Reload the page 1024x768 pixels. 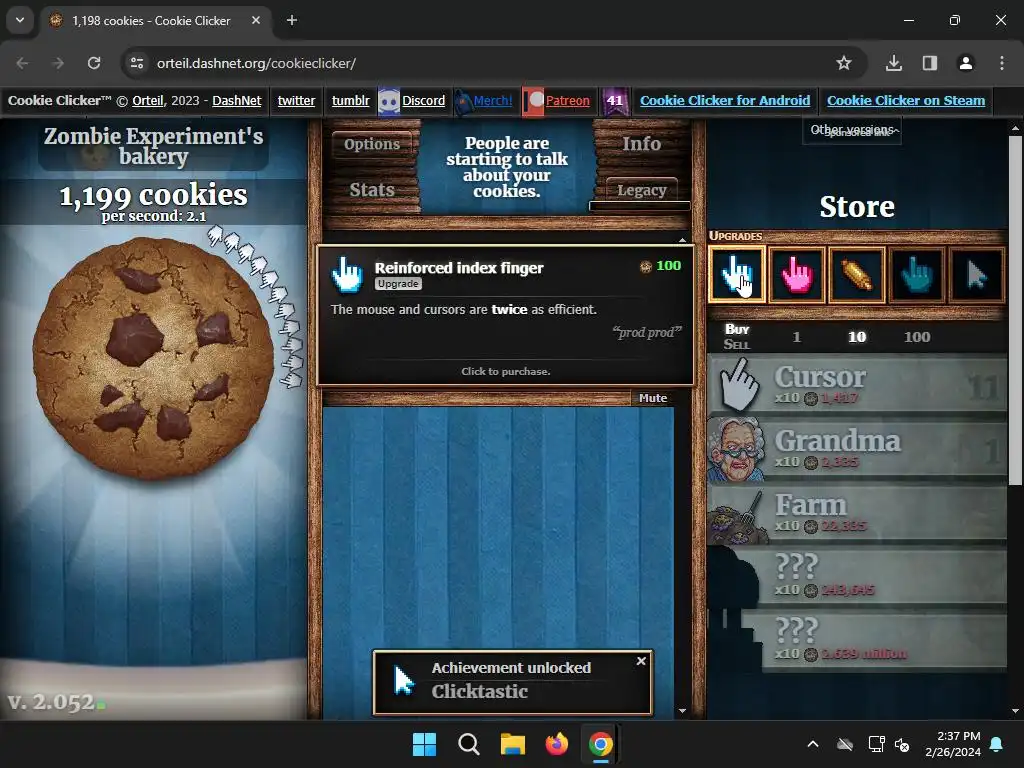tap(94, 63)
